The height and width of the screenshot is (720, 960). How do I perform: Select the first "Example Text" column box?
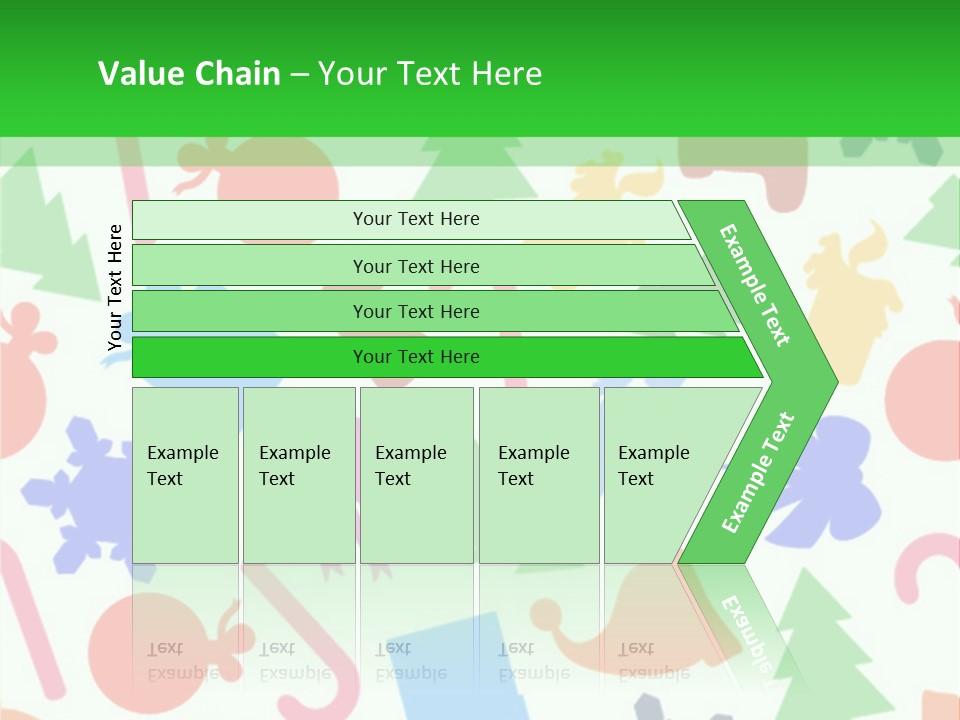(185, 474)
